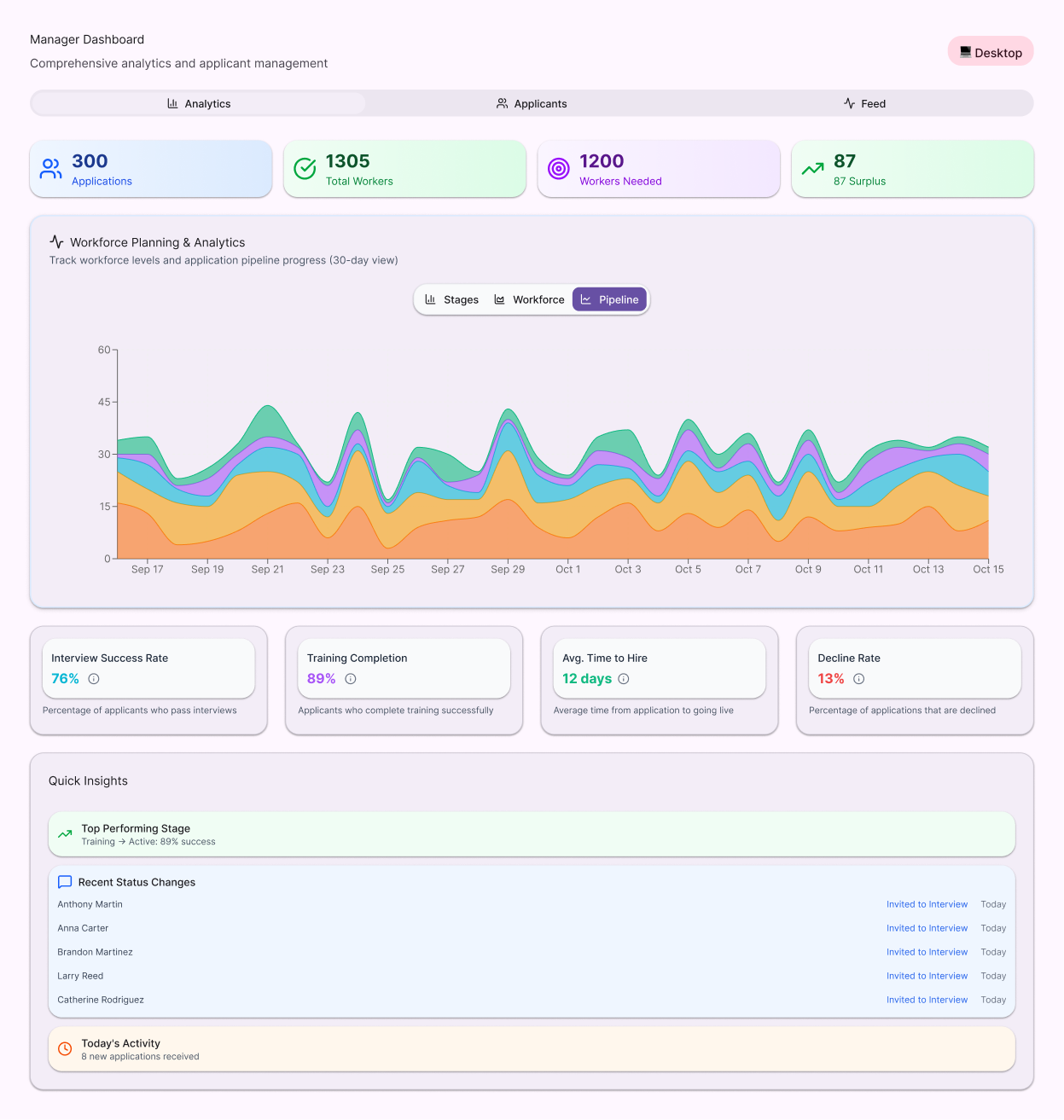Open Interview Success Rate info tooltip
Screen dimensions: 1064x1120
[94, 679]
